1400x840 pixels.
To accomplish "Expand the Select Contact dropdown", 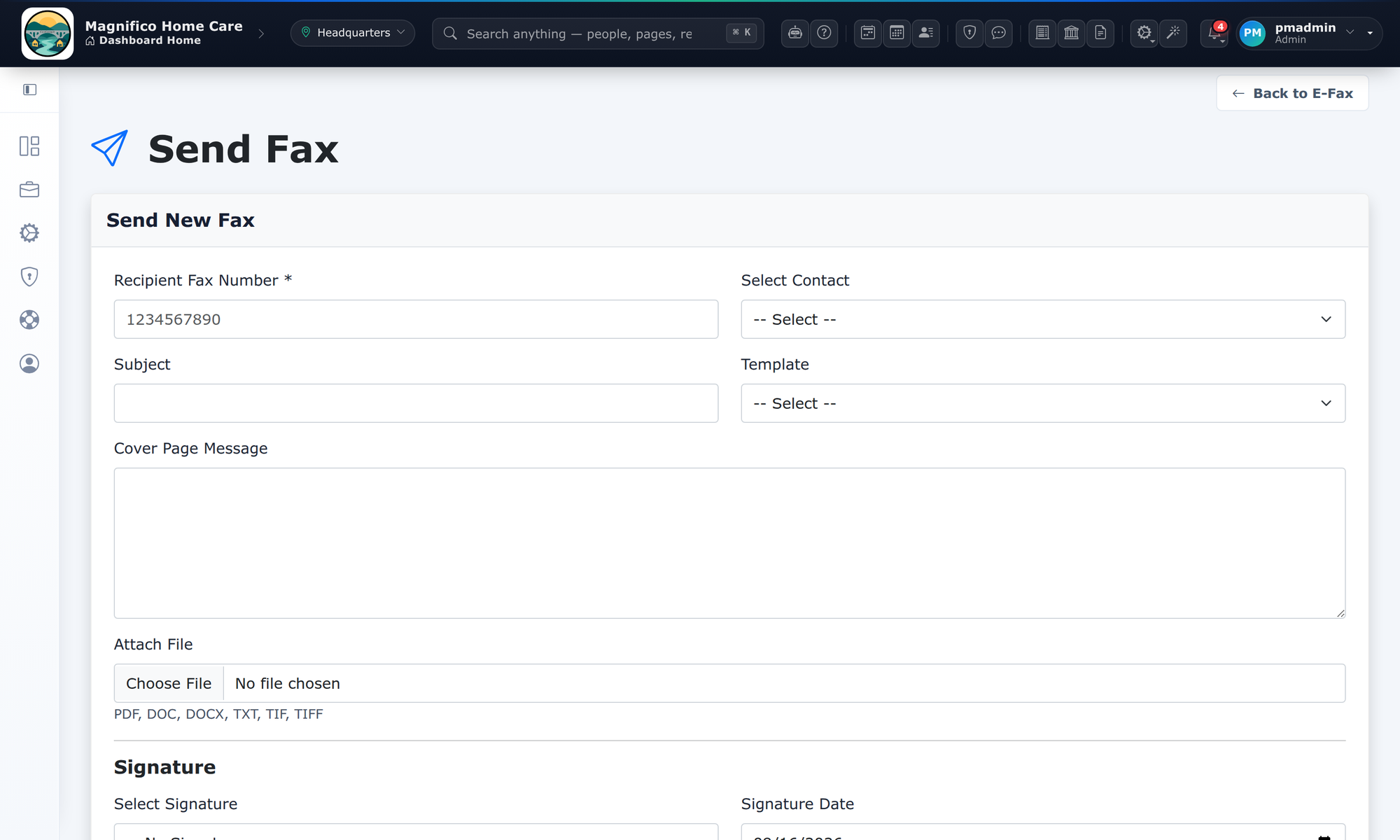I will [1043, 319].
